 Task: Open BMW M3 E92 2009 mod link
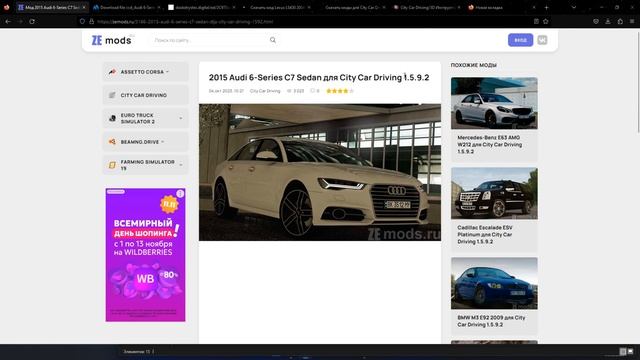click(x=491, y=321)
